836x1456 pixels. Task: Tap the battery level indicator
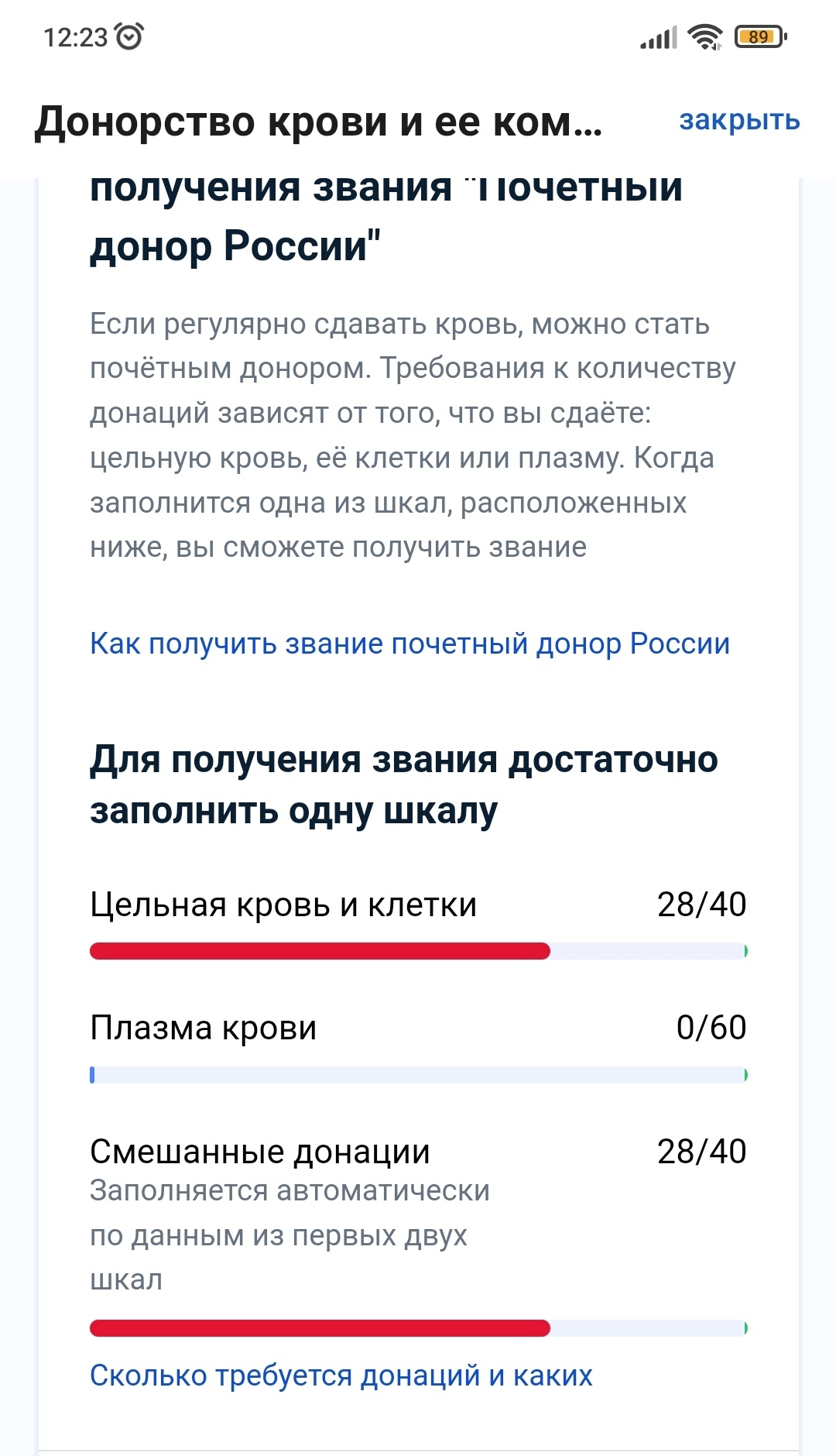click(x=760, y=36)
